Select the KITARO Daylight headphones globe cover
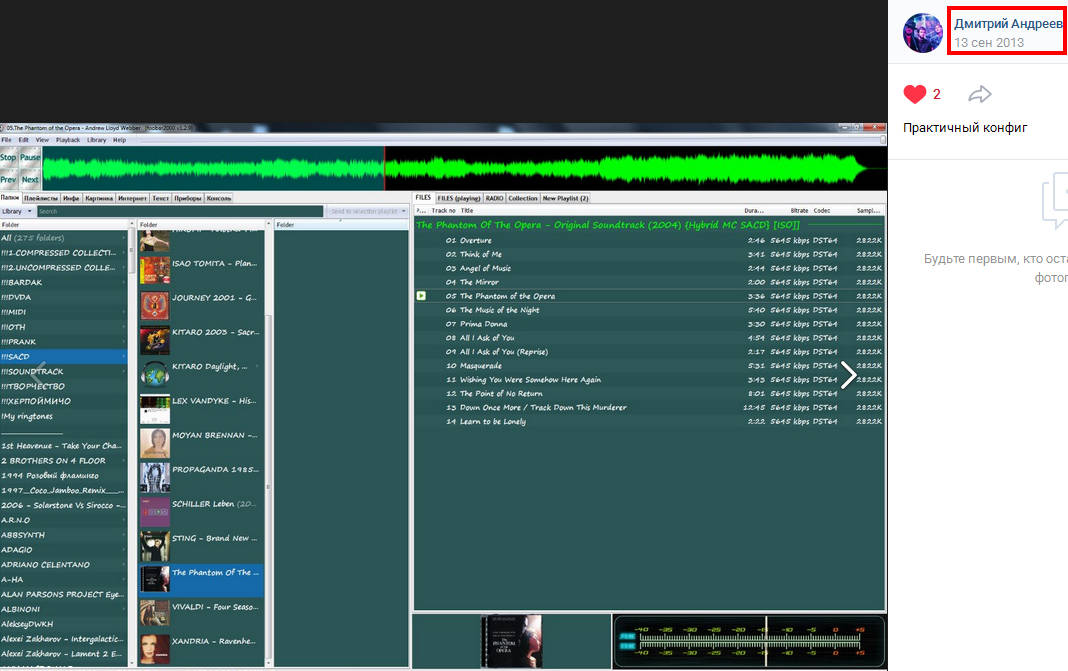Image resolution: width=1068 pixels, height=671 pixels. click(x=154, y=373)
